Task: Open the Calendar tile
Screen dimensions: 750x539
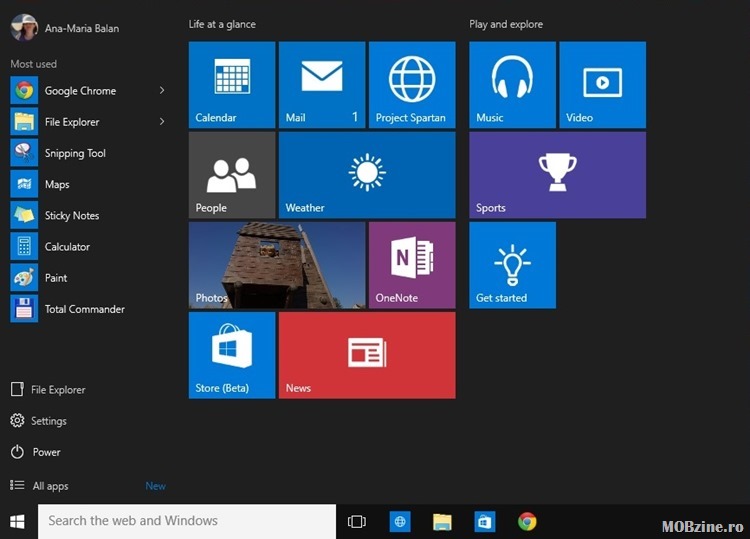Action: pyautogui.click(x=232, y=85)
